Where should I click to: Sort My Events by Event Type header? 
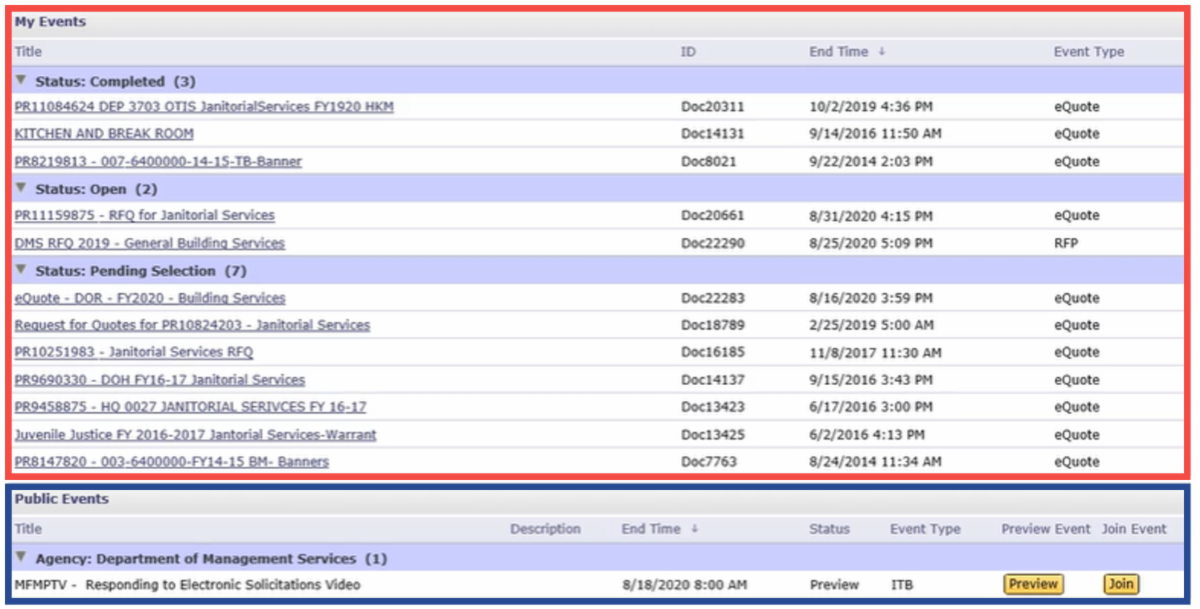coord(1088,52)
